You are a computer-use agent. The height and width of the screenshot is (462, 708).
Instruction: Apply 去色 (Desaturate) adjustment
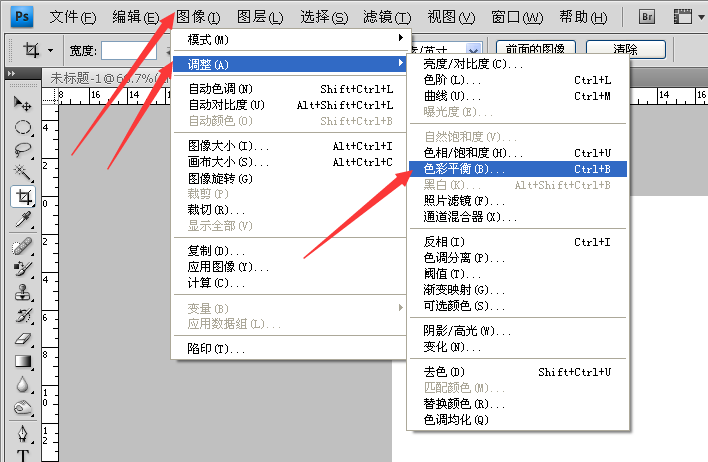pyautogui.click(x=517, y=372)
